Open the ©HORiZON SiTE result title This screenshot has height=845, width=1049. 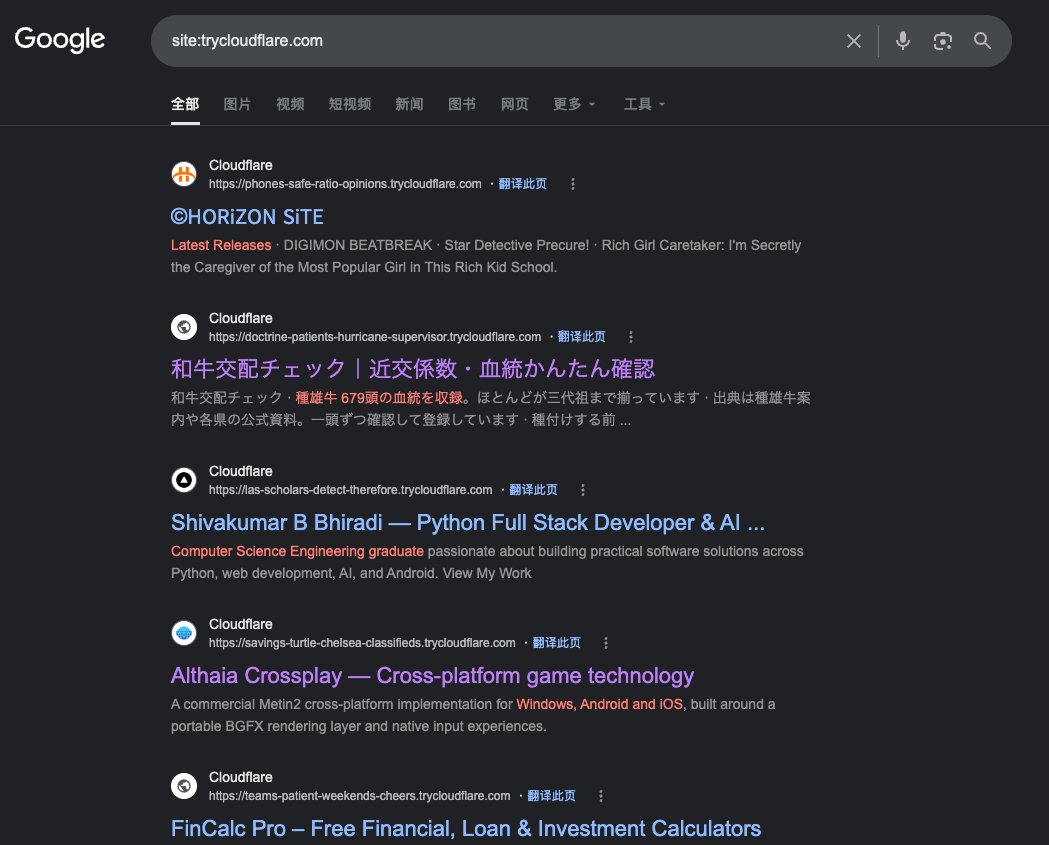(248, 217)
